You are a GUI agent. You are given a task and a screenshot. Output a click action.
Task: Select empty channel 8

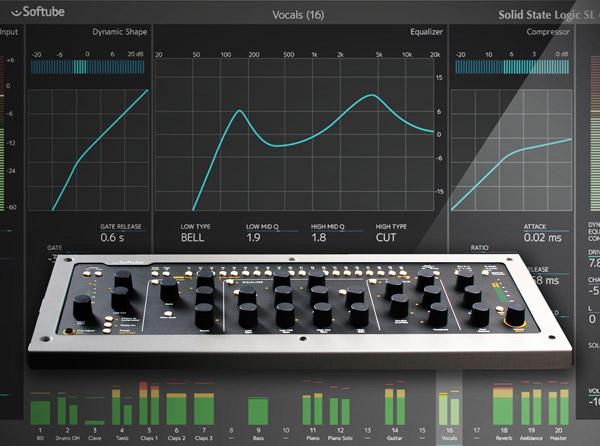231,434
